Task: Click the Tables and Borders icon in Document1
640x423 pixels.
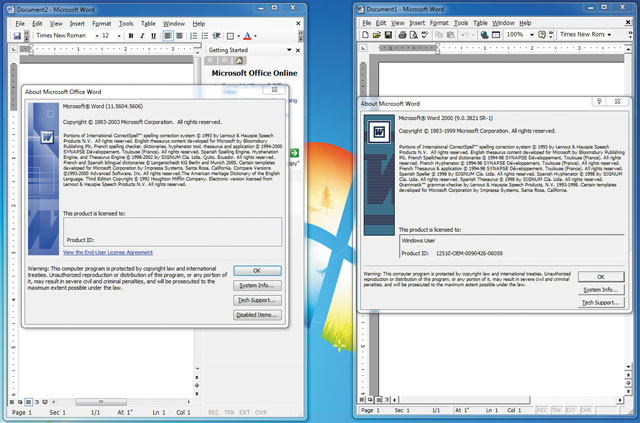Action: [496, 35]
